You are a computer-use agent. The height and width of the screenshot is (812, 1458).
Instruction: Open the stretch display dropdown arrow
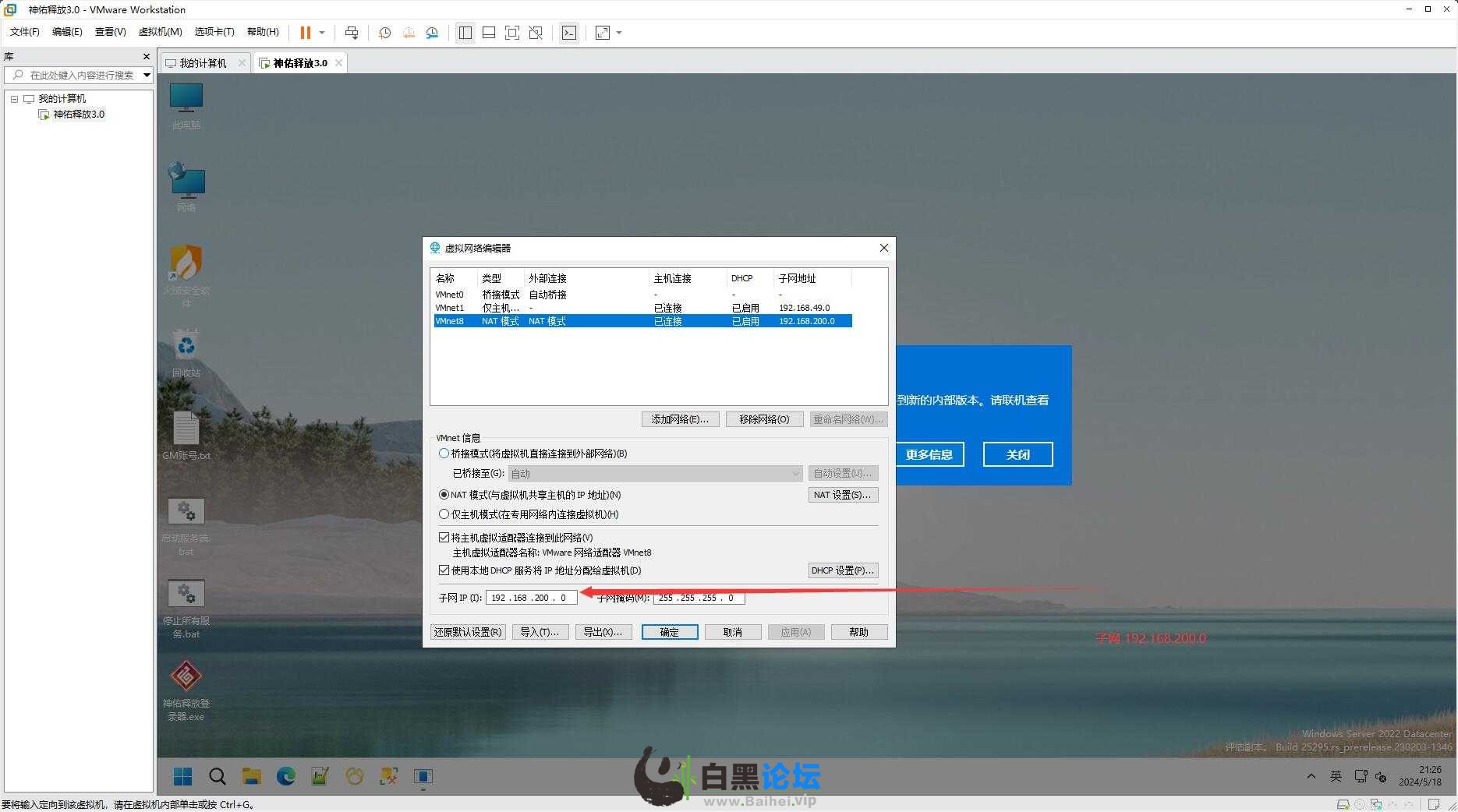tap(619, 33)
